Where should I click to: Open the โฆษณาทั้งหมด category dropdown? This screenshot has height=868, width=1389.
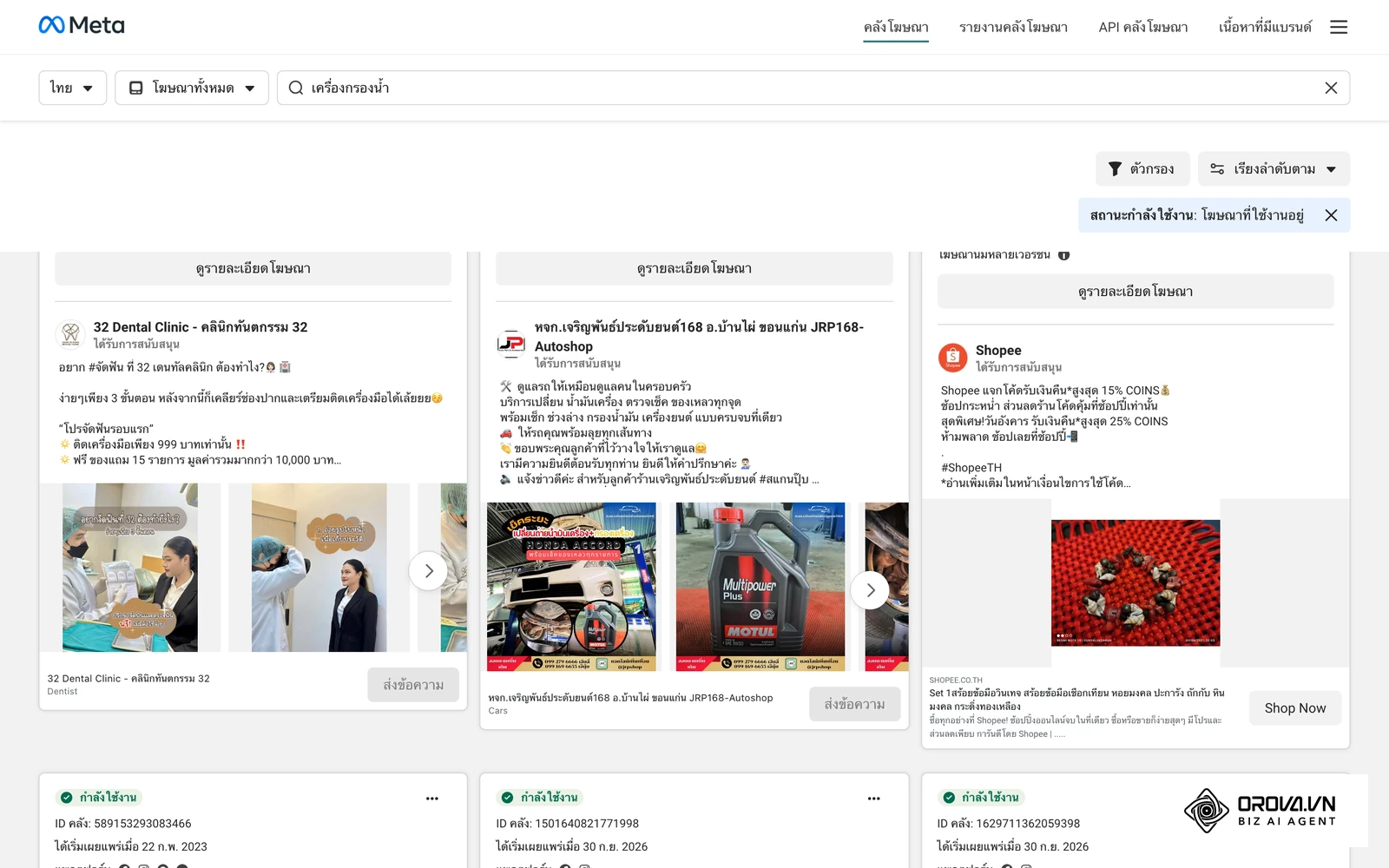point(192,88)
